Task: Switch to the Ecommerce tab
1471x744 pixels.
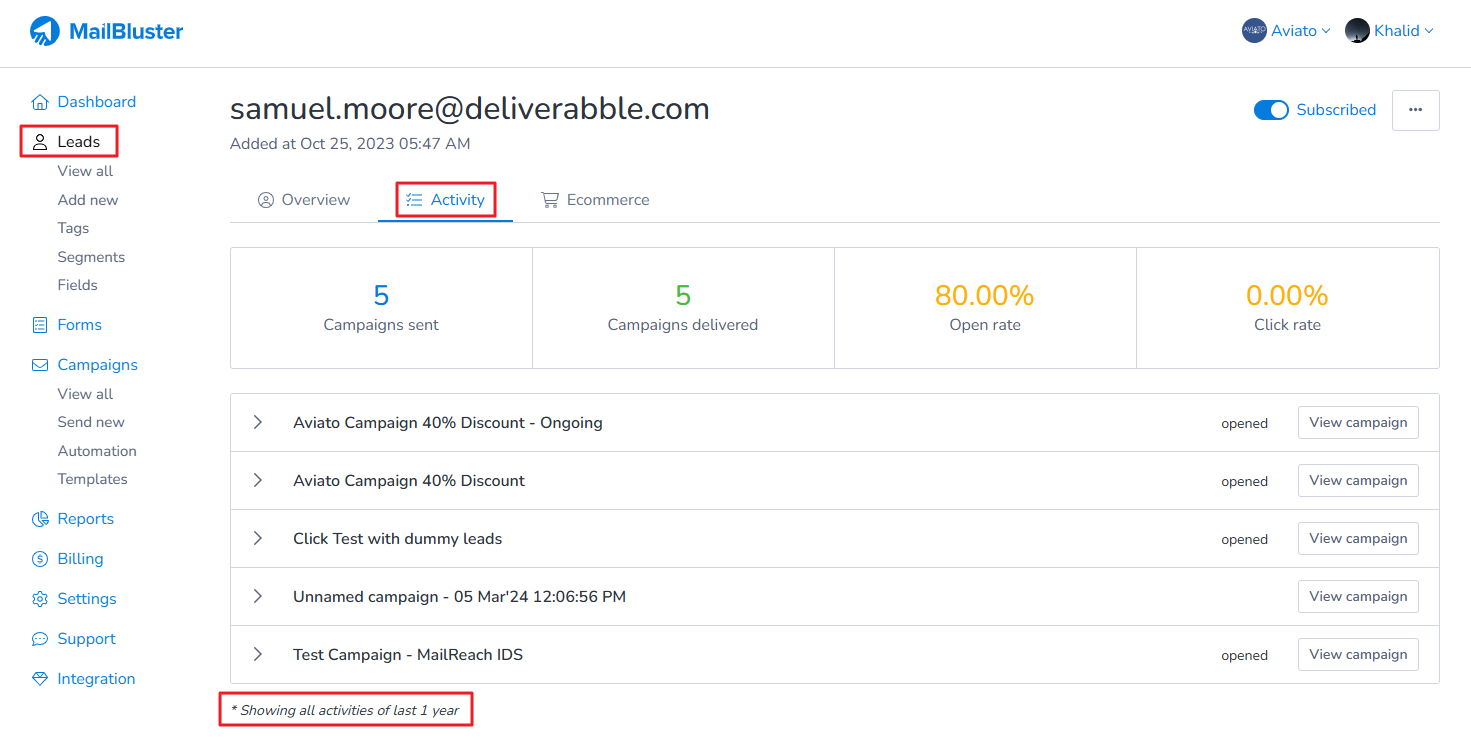Action: pyautogui.click(x=595, y=200)
